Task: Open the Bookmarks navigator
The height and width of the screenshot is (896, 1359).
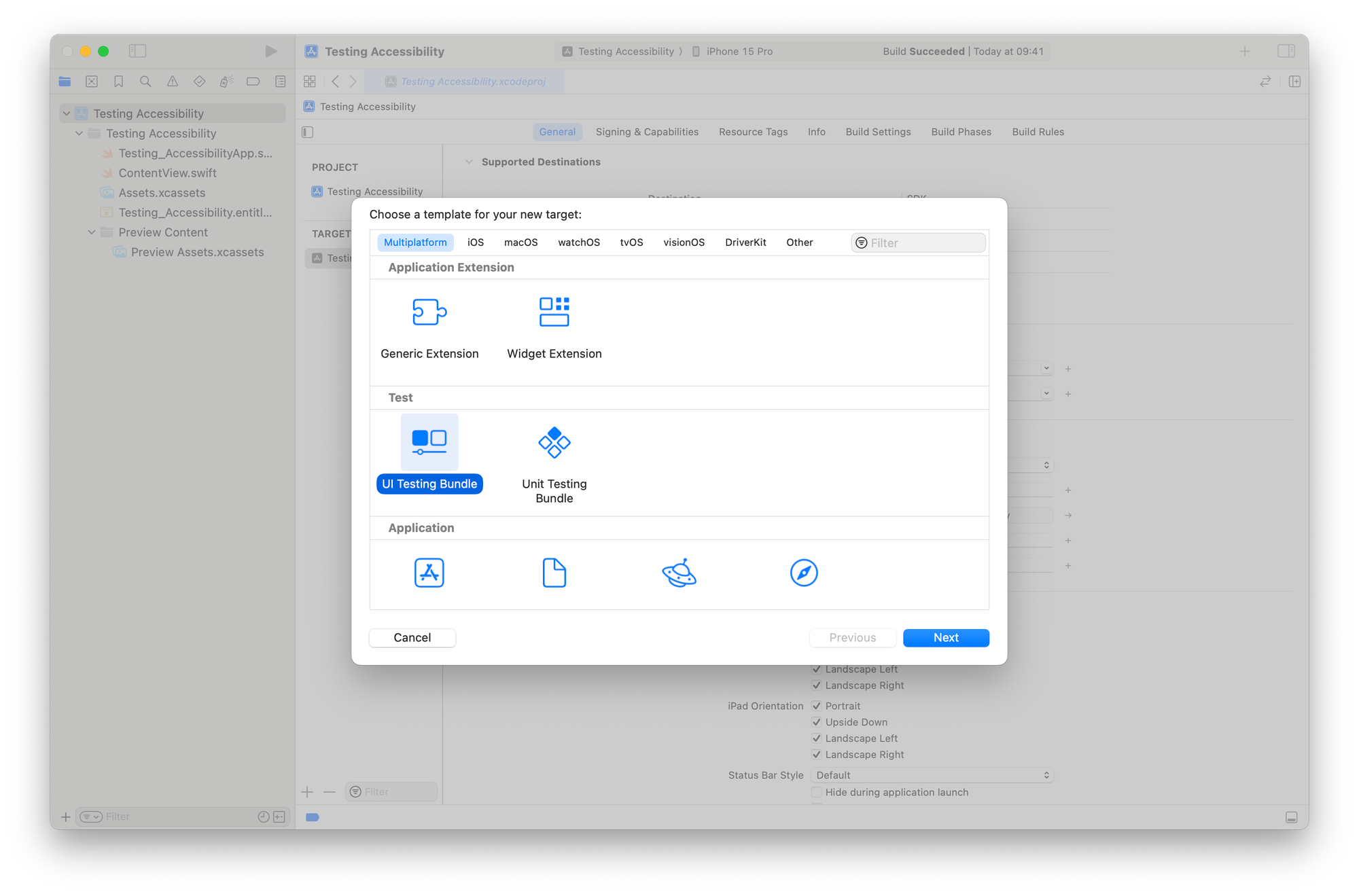Action: pyautogui.click(x=119, y=81)
